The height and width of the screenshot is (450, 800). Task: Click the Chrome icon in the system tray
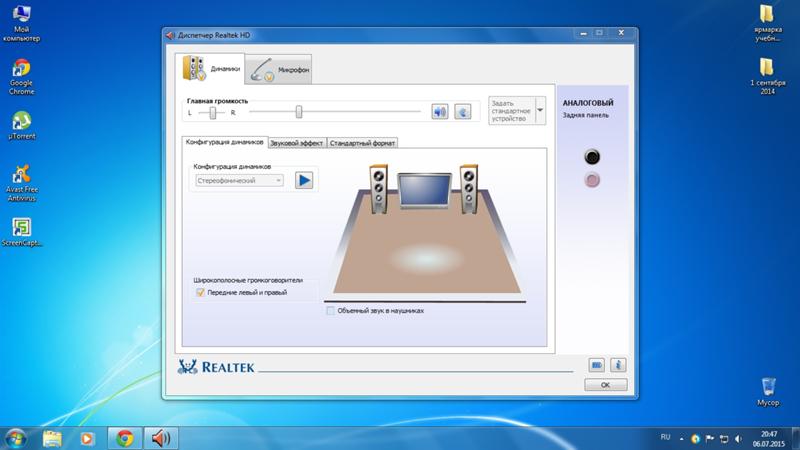point(695,439)
